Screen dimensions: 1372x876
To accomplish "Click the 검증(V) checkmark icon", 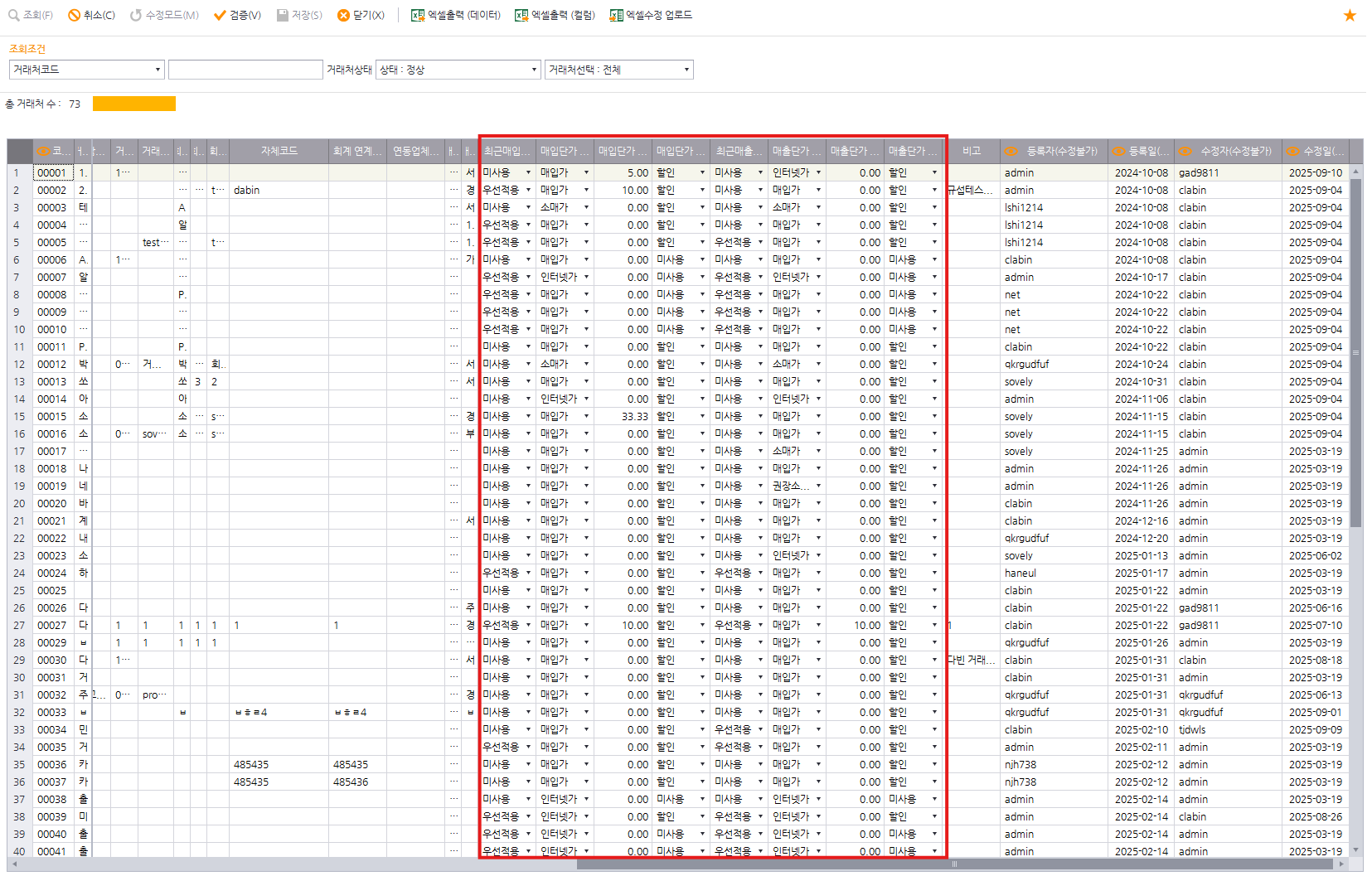I will tap(220, 15).
